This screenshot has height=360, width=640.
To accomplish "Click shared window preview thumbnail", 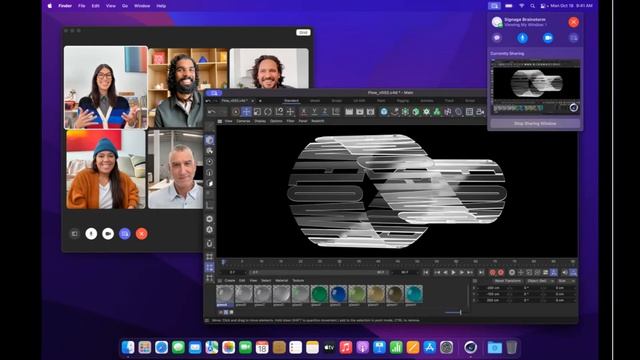I will [535, 87].
